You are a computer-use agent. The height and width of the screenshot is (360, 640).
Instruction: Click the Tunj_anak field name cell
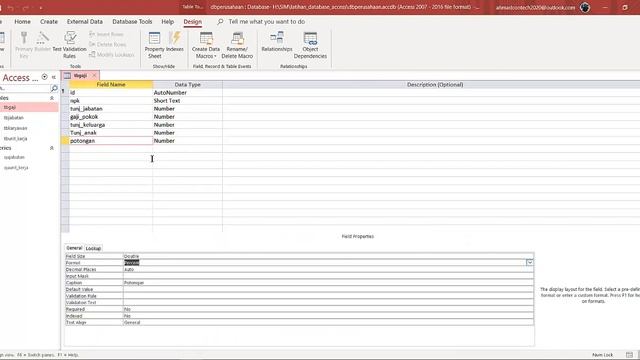[x=111, y=133]
